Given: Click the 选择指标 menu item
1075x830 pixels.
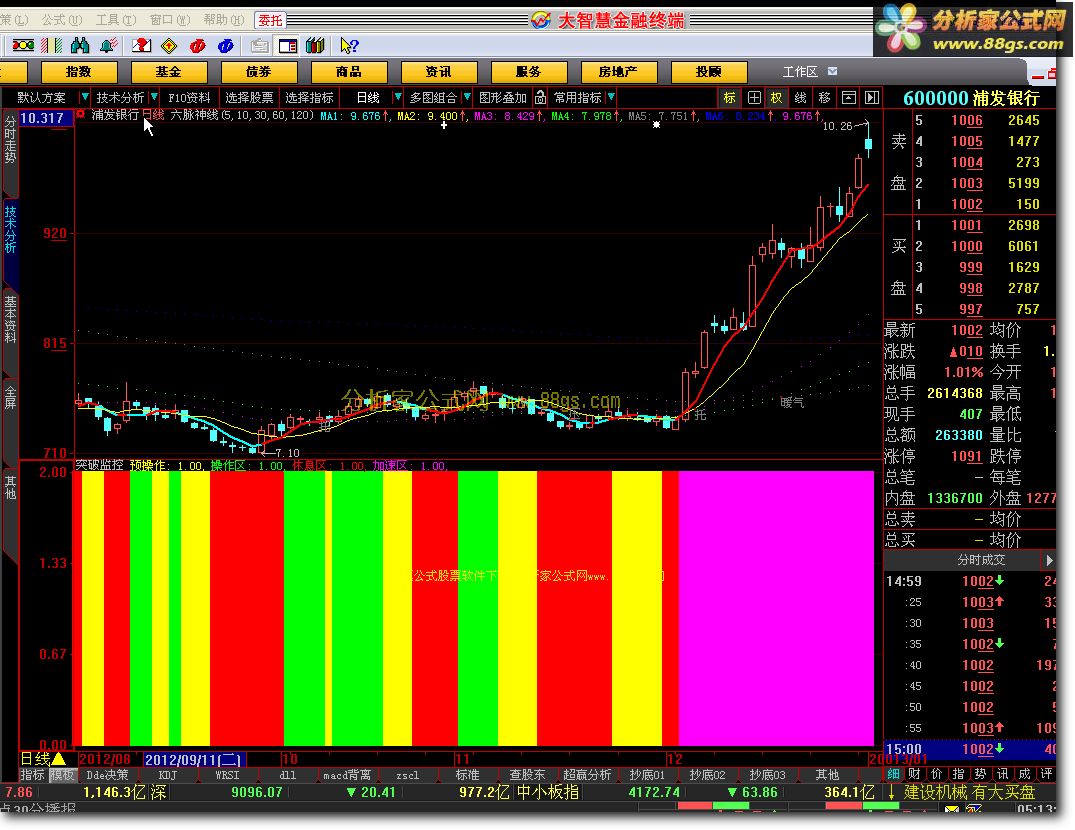Looking at the screenshot, I should point(309,97).
